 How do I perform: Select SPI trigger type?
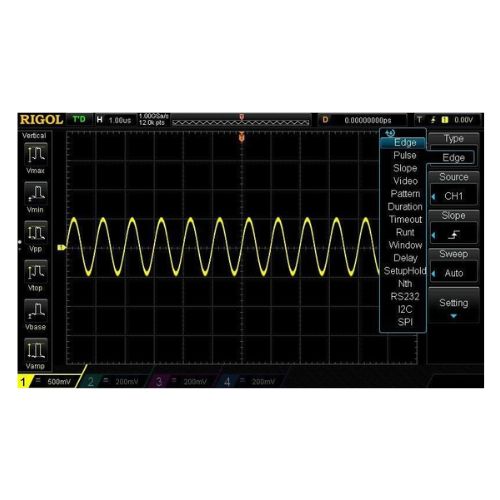tap(405, 322)
